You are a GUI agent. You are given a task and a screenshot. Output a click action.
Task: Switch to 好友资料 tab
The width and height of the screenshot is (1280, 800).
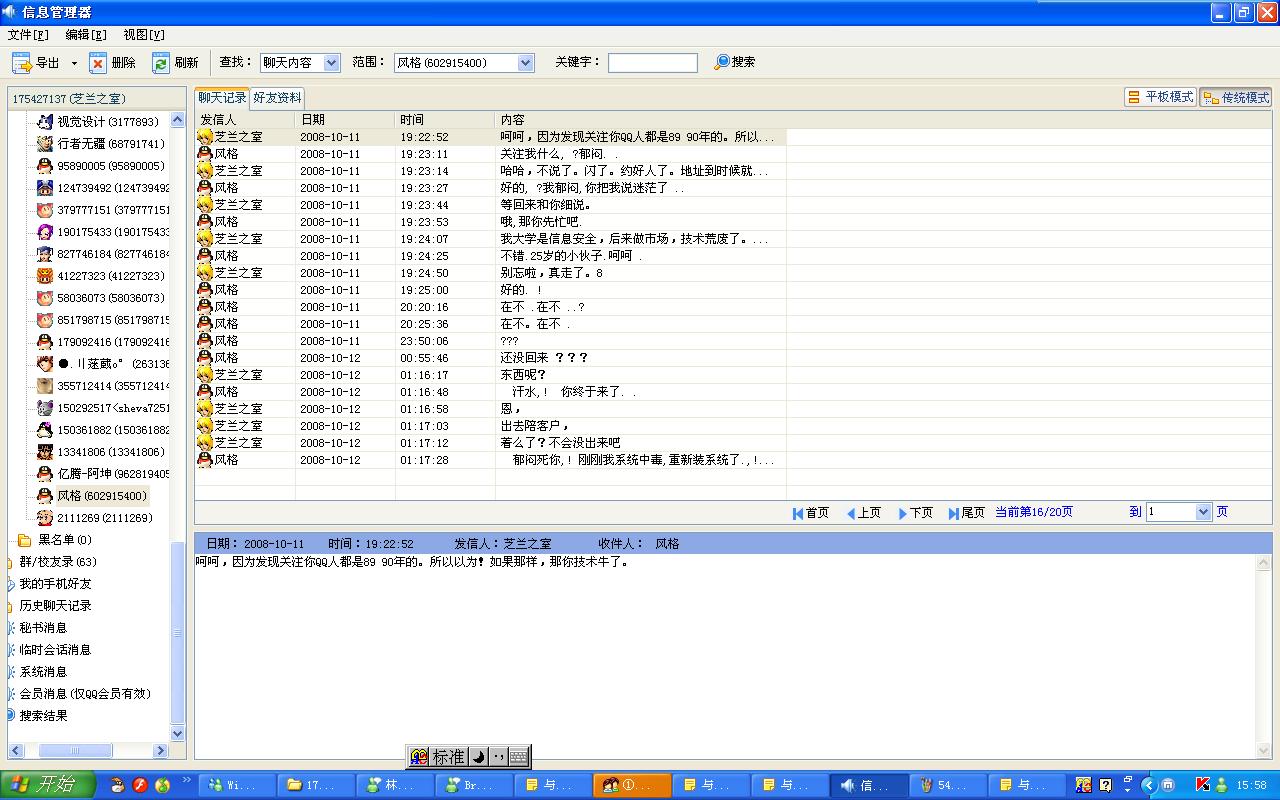coord(277,98)
